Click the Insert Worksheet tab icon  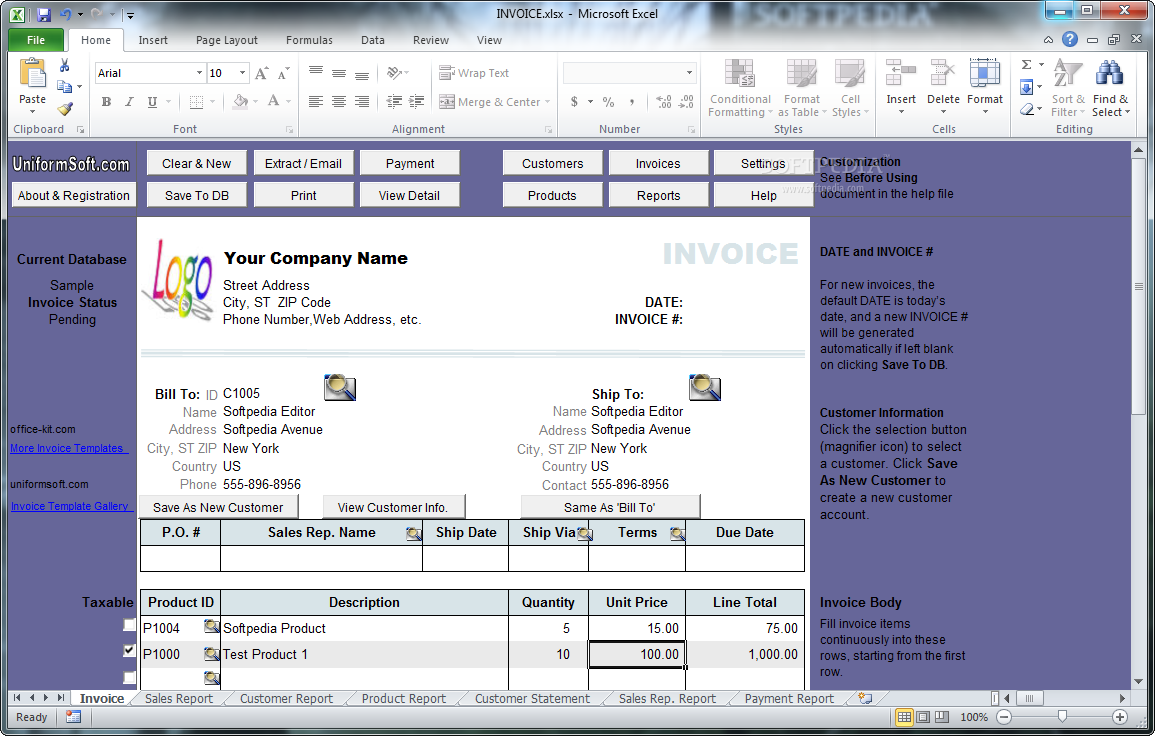point(865,698)
